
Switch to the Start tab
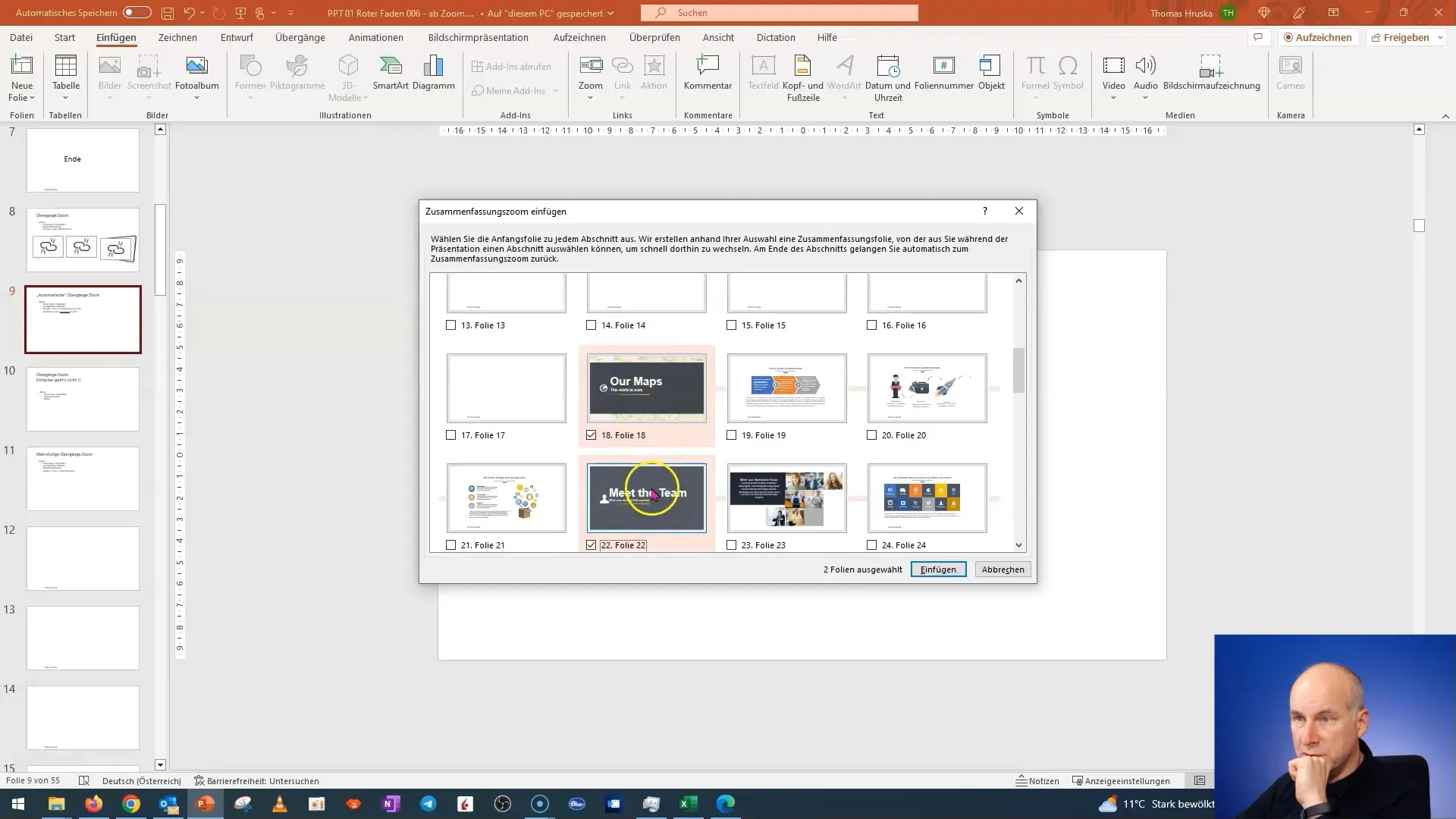coord(64,37)
